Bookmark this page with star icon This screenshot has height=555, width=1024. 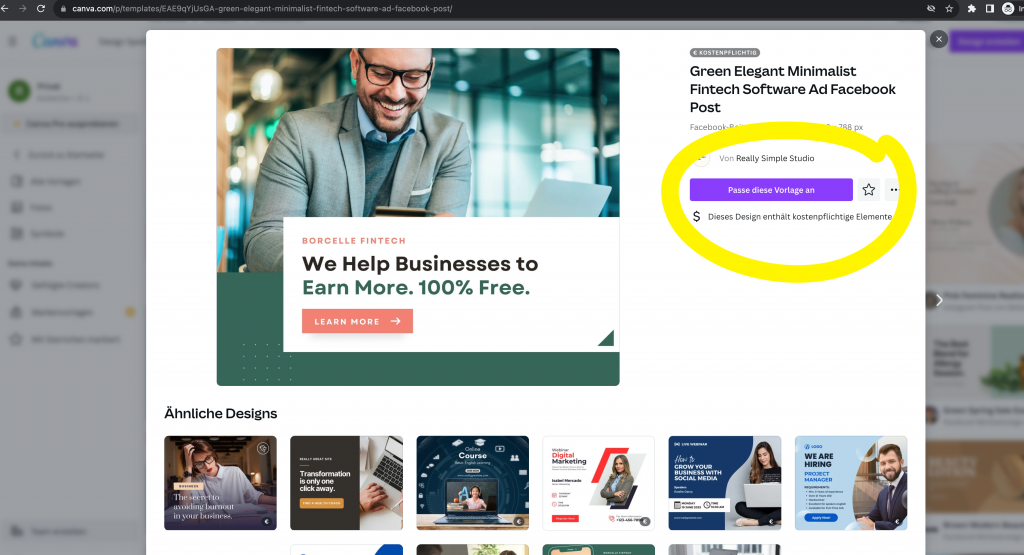click(949, 8)
